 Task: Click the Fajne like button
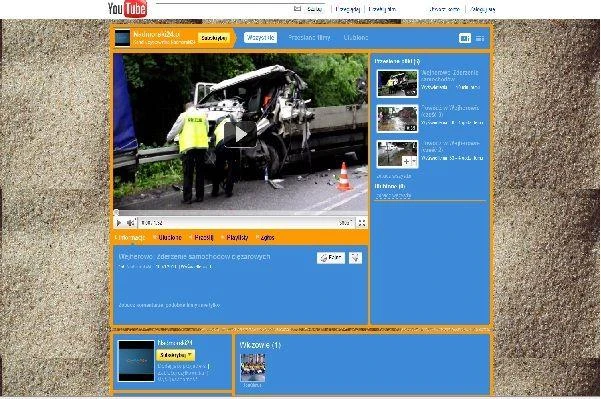coord(331,258)
